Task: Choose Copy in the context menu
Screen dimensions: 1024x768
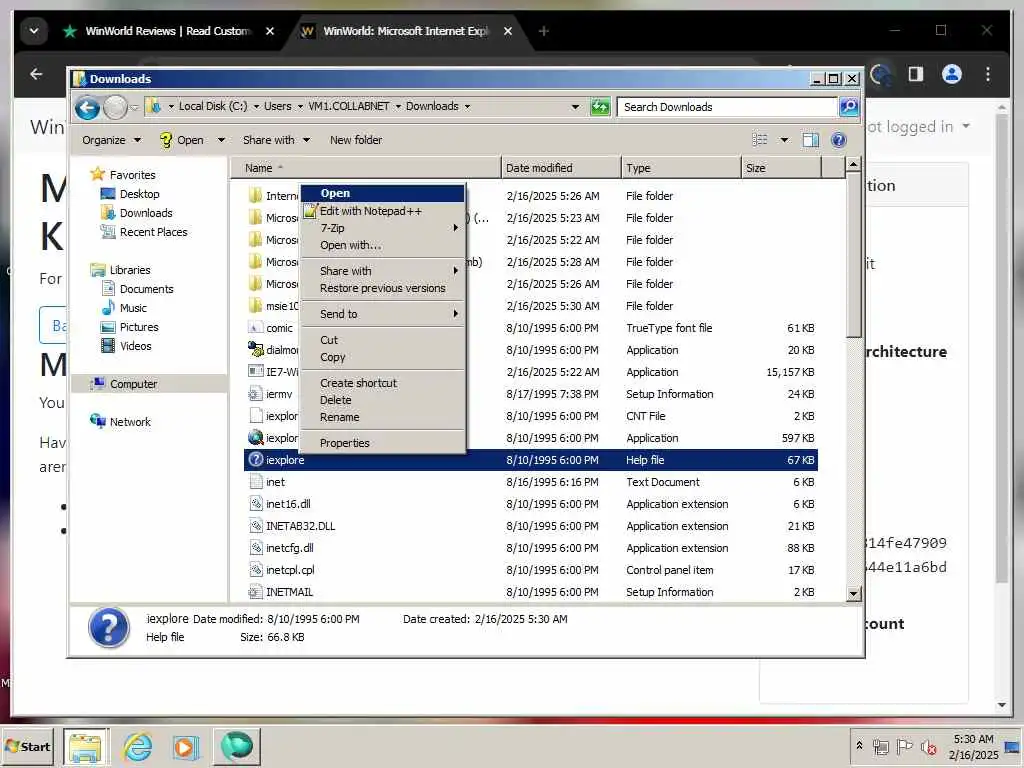Action: (x=383, y=357)
